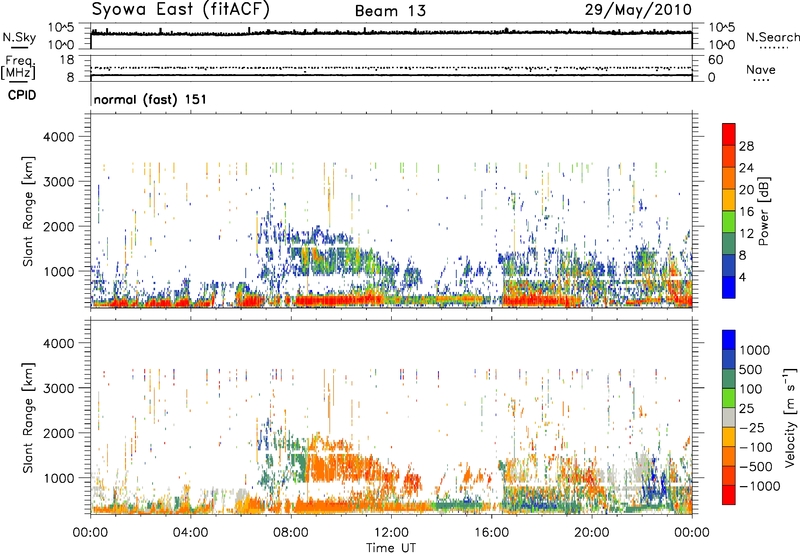800x554 pixels.
Task: Click the 'Syowa East (fitACF)' plot title
Action: click(181, 9)
